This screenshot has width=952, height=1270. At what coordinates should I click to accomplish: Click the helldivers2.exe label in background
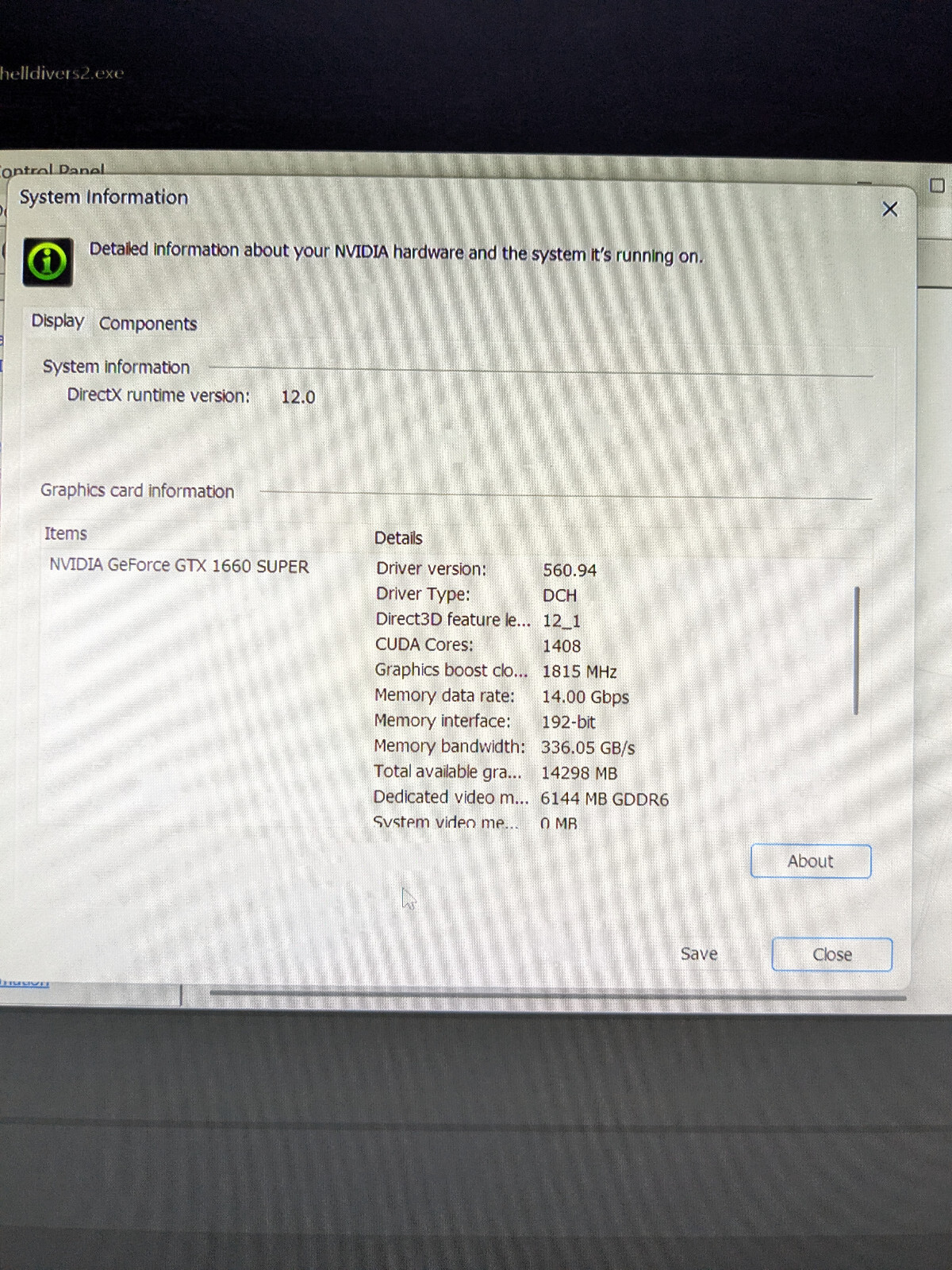click(x=62, y=73)
